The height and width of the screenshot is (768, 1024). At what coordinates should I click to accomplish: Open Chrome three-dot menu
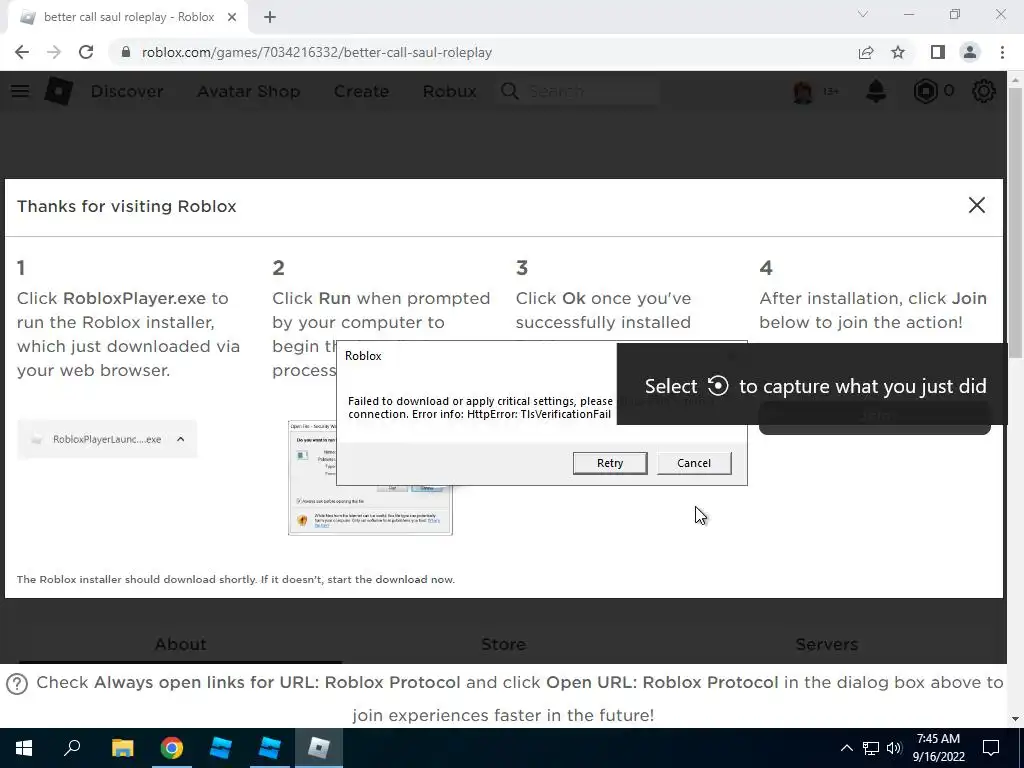point(1002,52)
